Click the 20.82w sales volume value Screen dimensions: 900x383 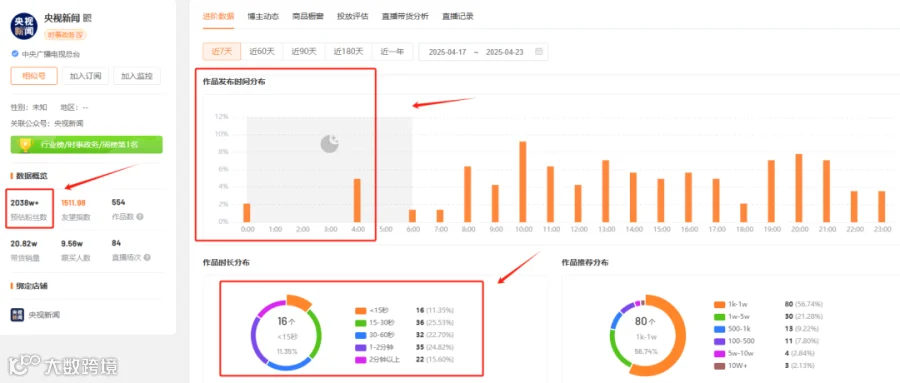24,243
